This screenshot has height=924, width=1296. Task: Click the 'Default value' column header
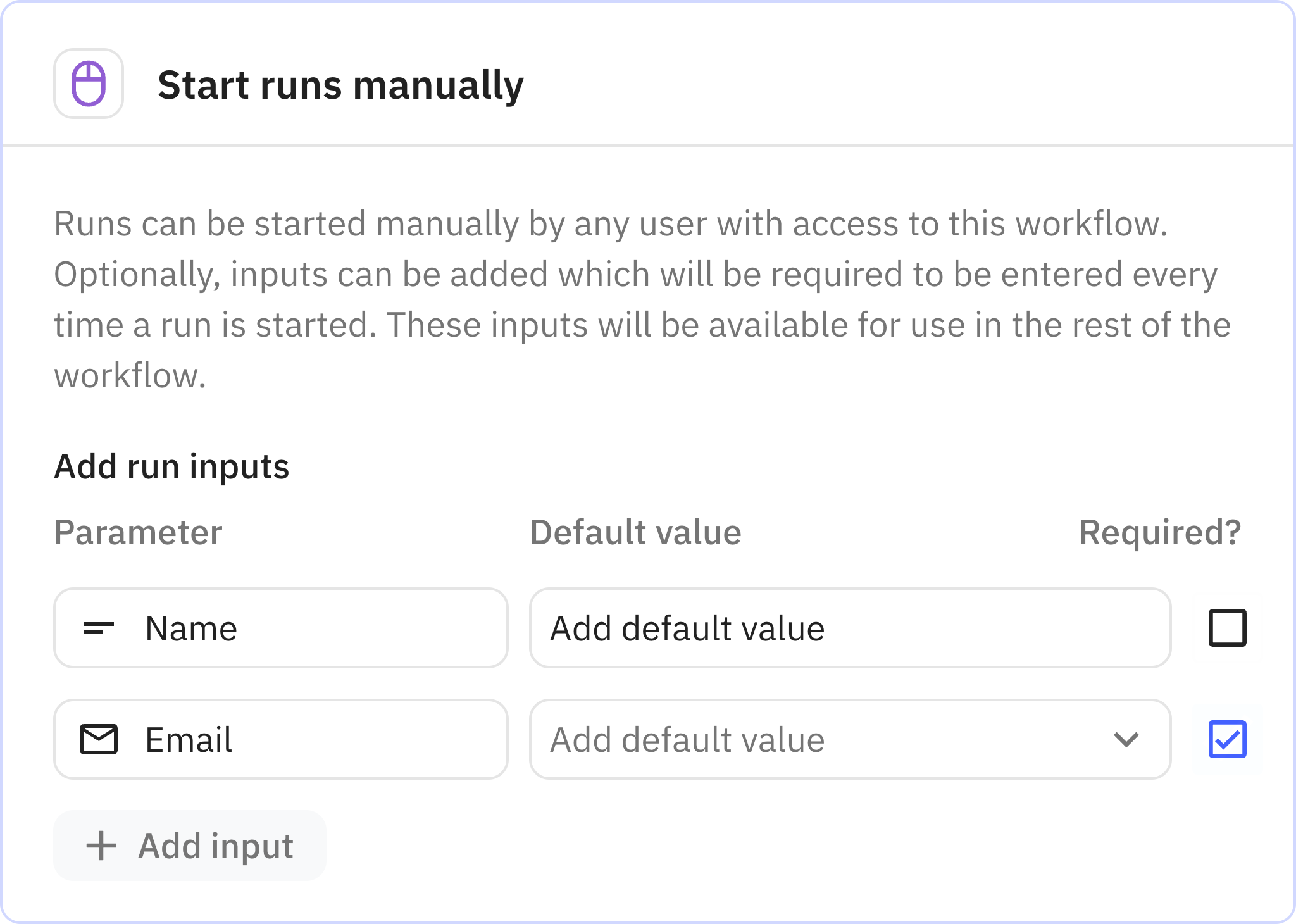point(635,532)
